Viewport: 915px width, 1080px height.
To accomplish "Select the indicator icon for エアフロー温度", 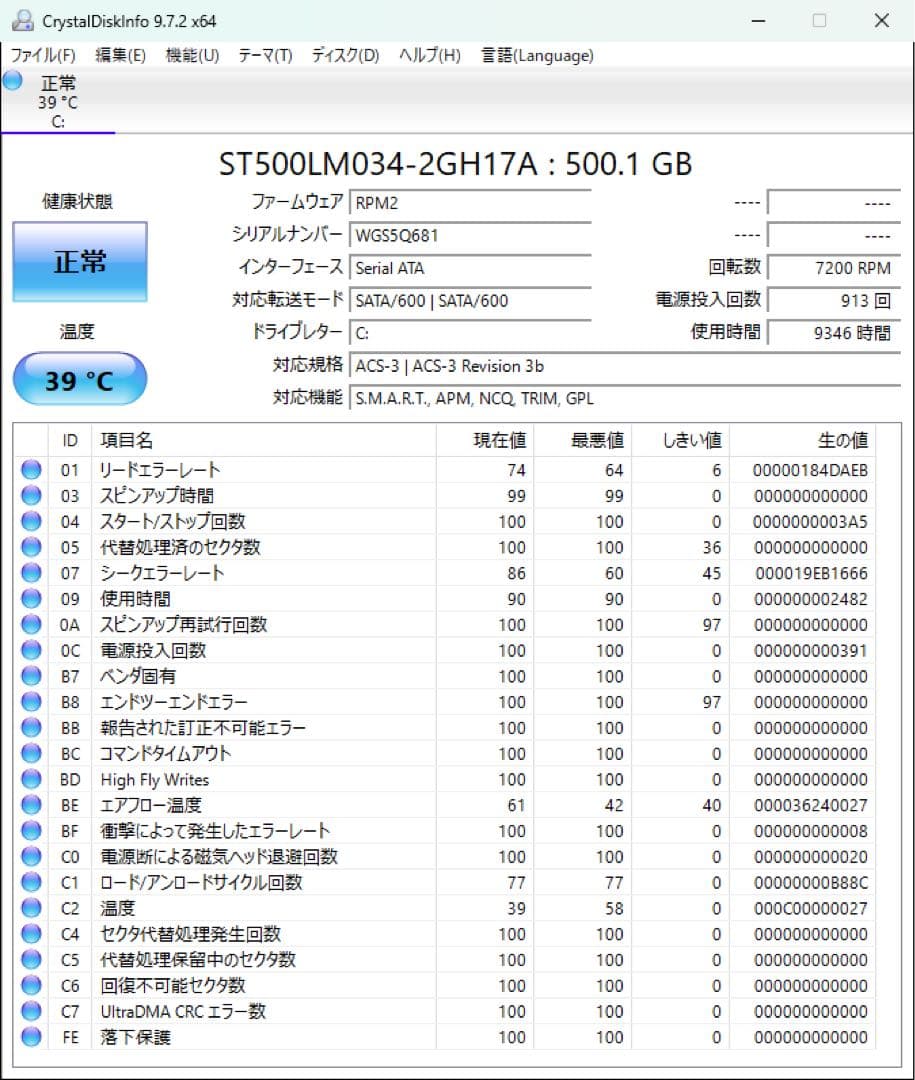I will [30, 805].
